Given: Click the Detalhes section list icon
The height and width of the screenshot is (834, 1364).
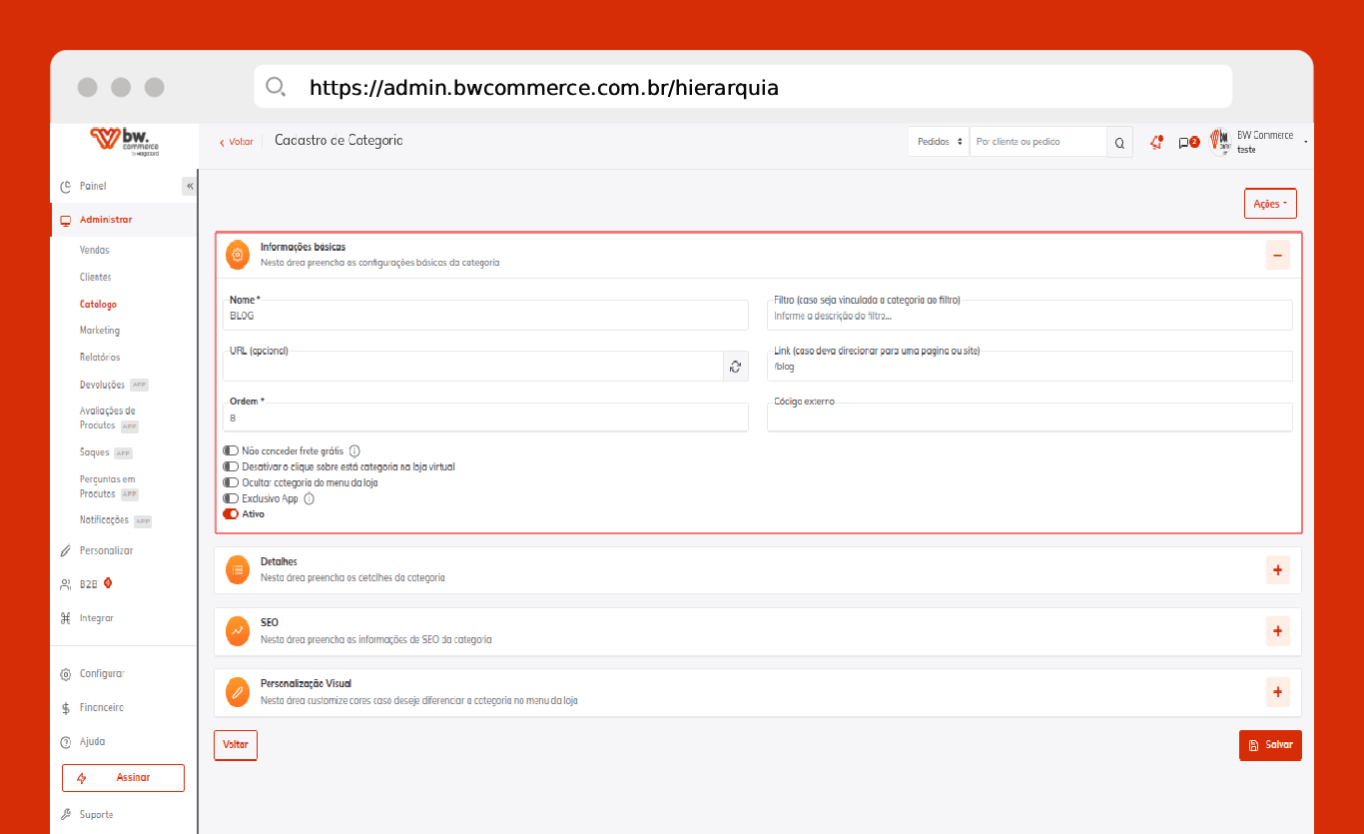Looking at the screenshot, I should tap(237, 570).
